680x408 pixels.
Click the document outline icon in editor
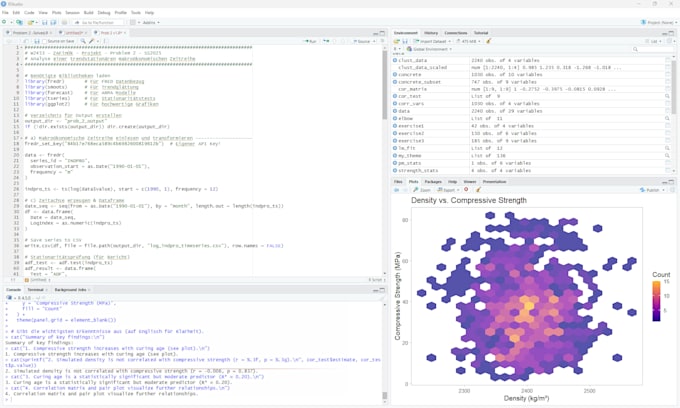point(382,41)
